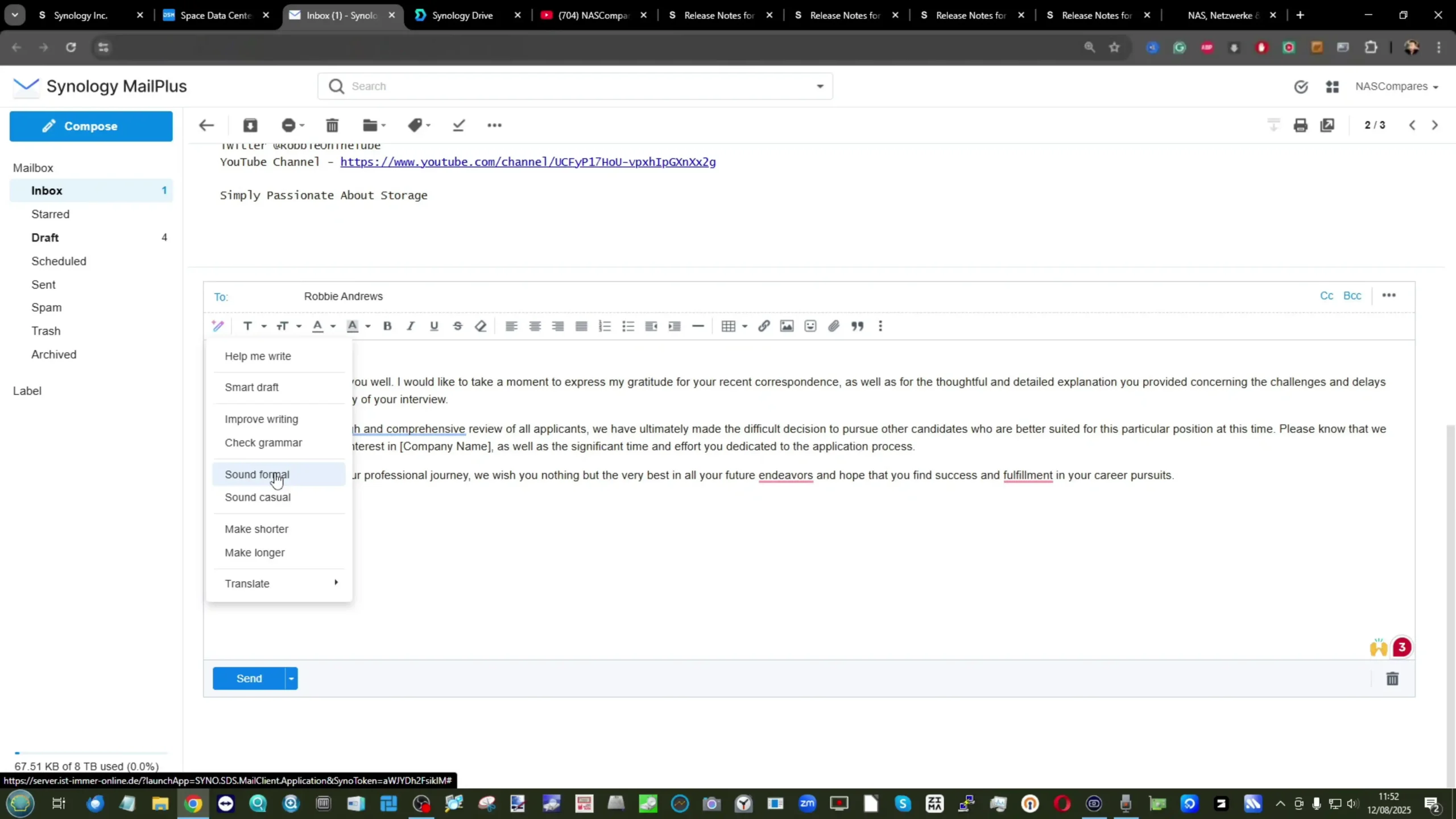Insert an image into the email

pyautogui.click(x=787, y=326)
